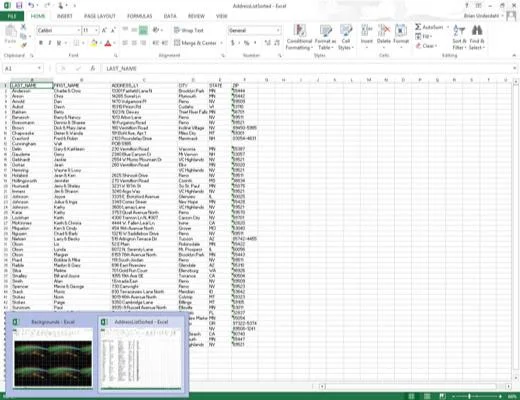This screenshot has width=520, height=400.
Task: Expand the Calibri font name dropdown
Action: 79,30
